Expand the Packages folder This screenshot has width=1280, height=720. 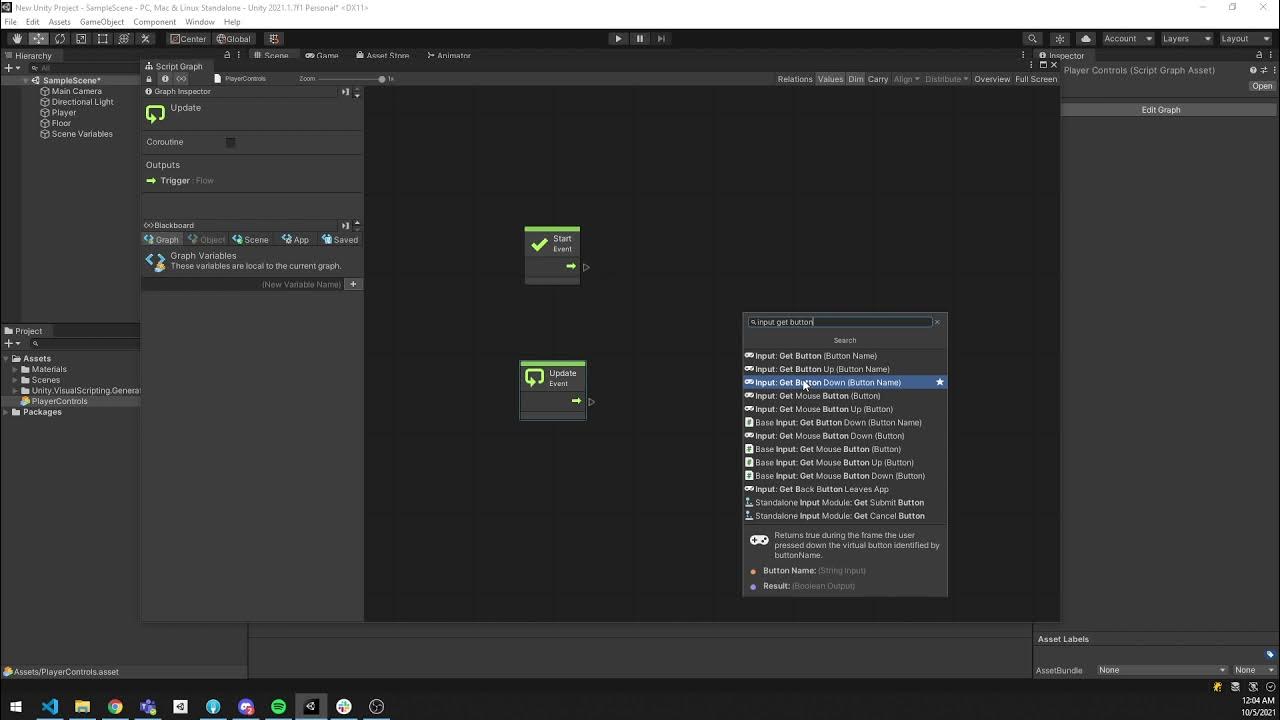coord(6,412)
